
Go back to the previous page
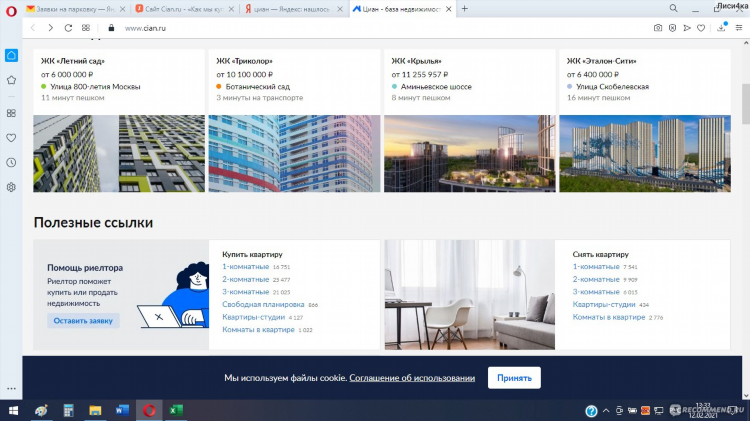click(33, 28)
